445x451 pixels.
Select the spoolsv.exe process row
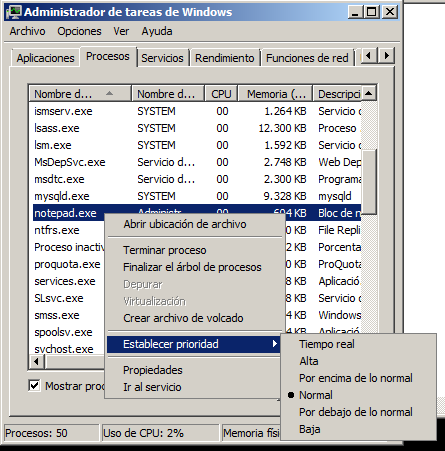(68, 332)
